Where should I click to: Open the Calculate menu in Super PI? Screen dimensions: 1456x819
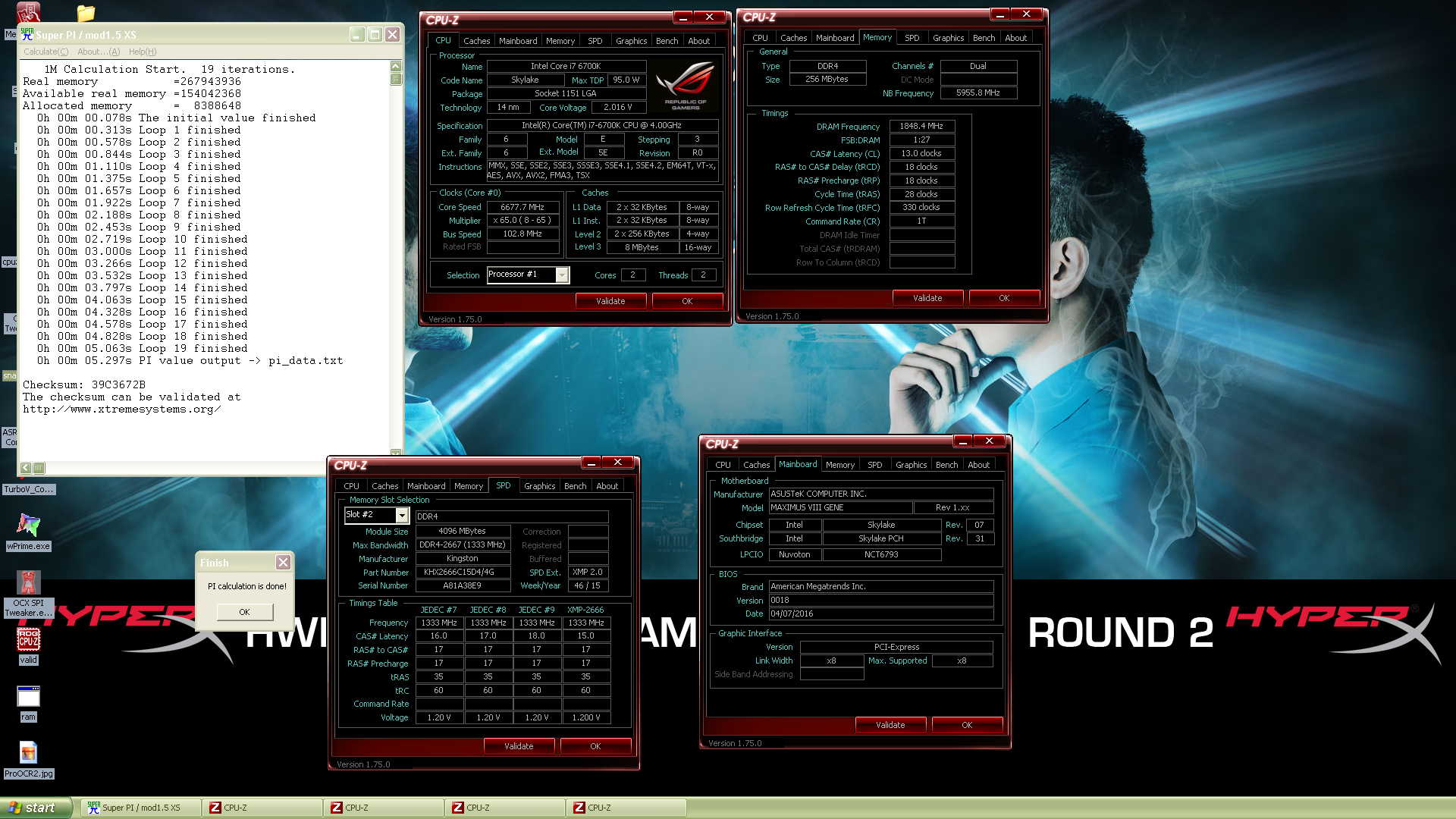45,52
